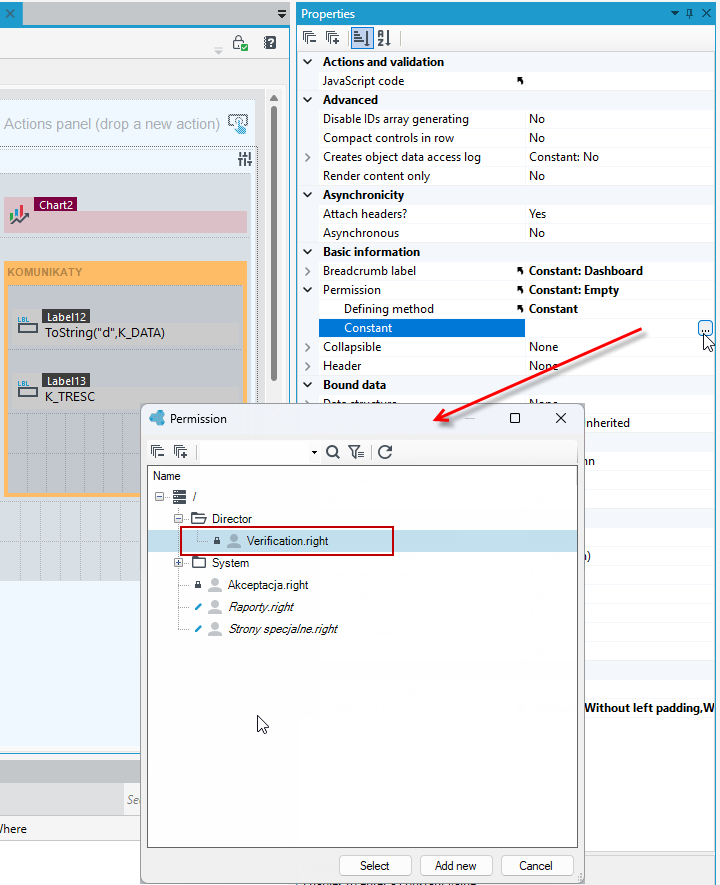Sort Properties alphabetically A-Z

point(384,38)
